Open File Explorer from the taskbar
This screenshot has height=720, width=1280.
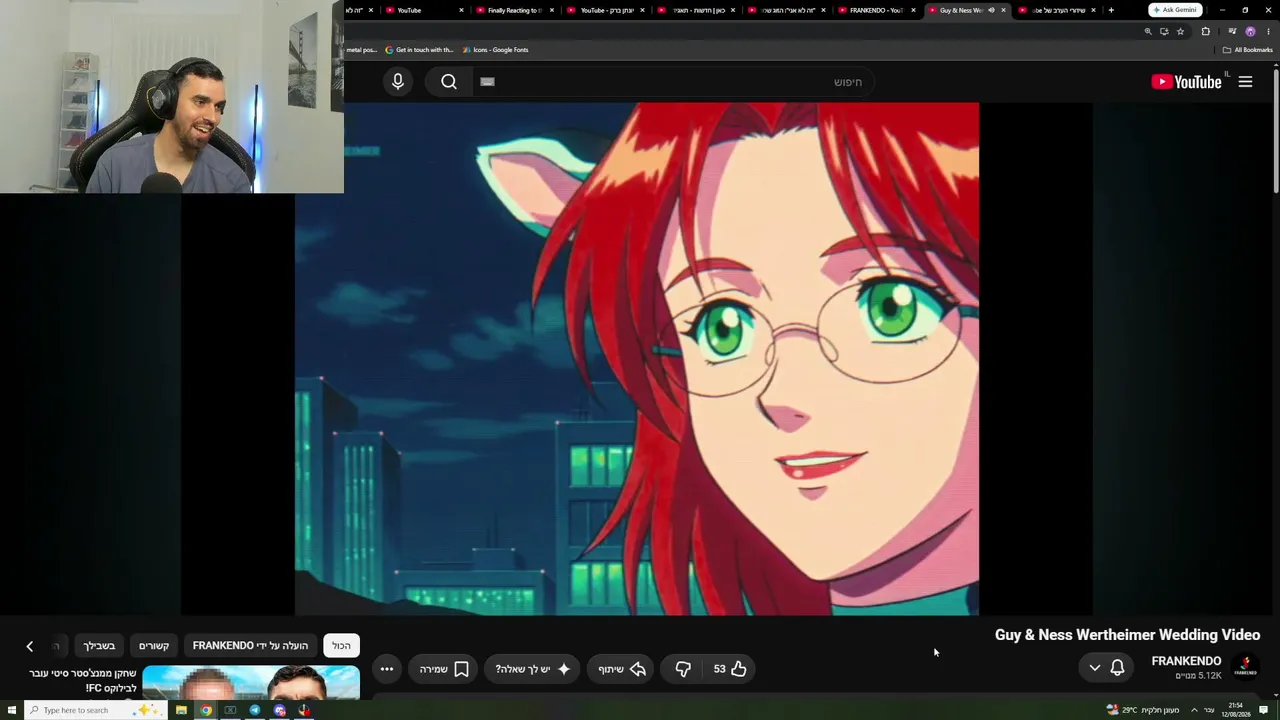point(181,710)
